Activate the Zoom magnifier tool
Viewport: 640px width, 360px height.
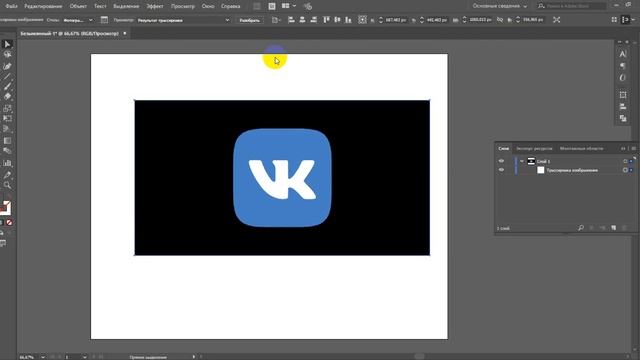pyautogui.click(x=7, y=185)
